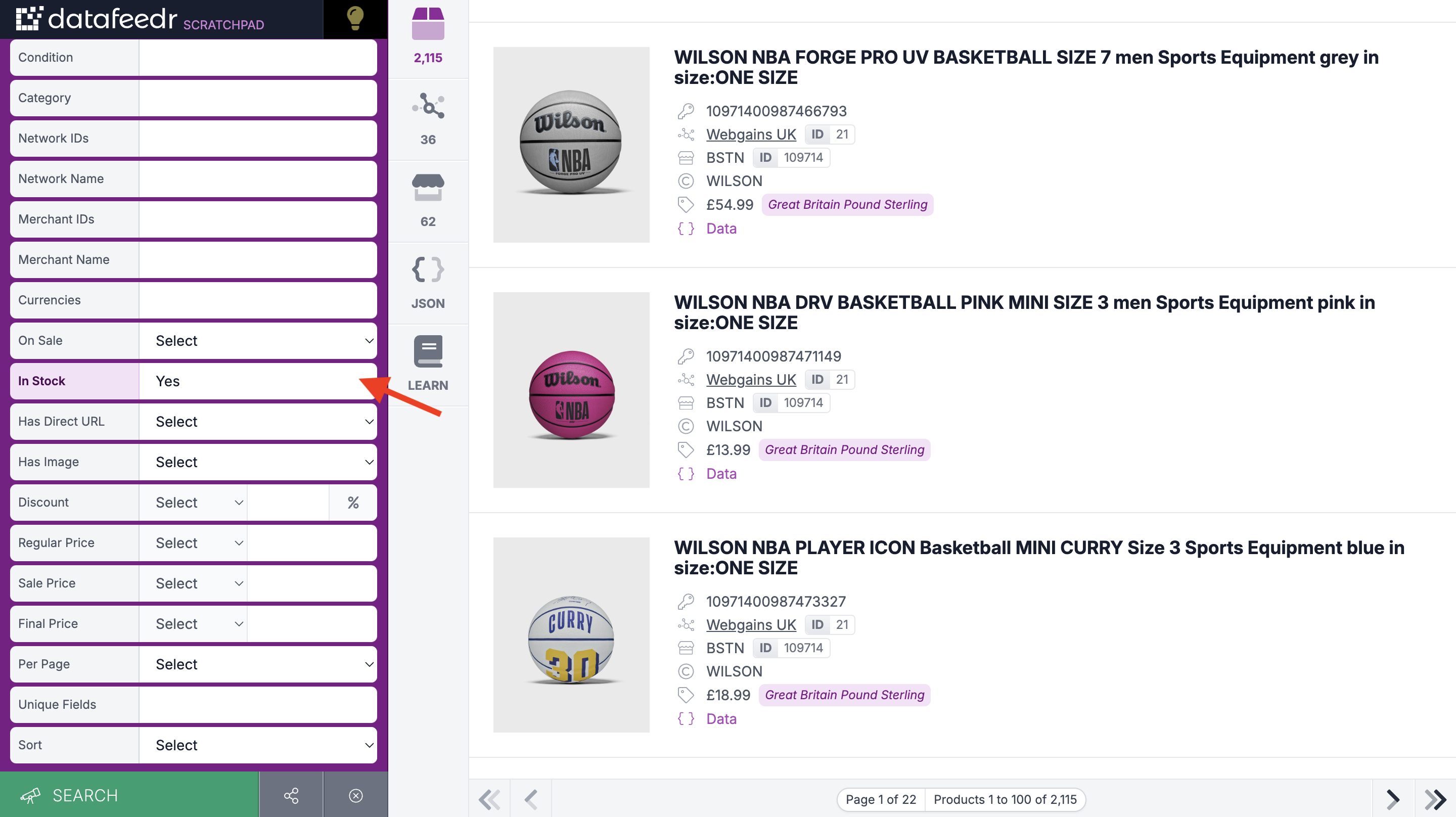The height and width of the screenshot is (817, 1456).
Task: Click the Network Name input field
Action: point(258,178)
